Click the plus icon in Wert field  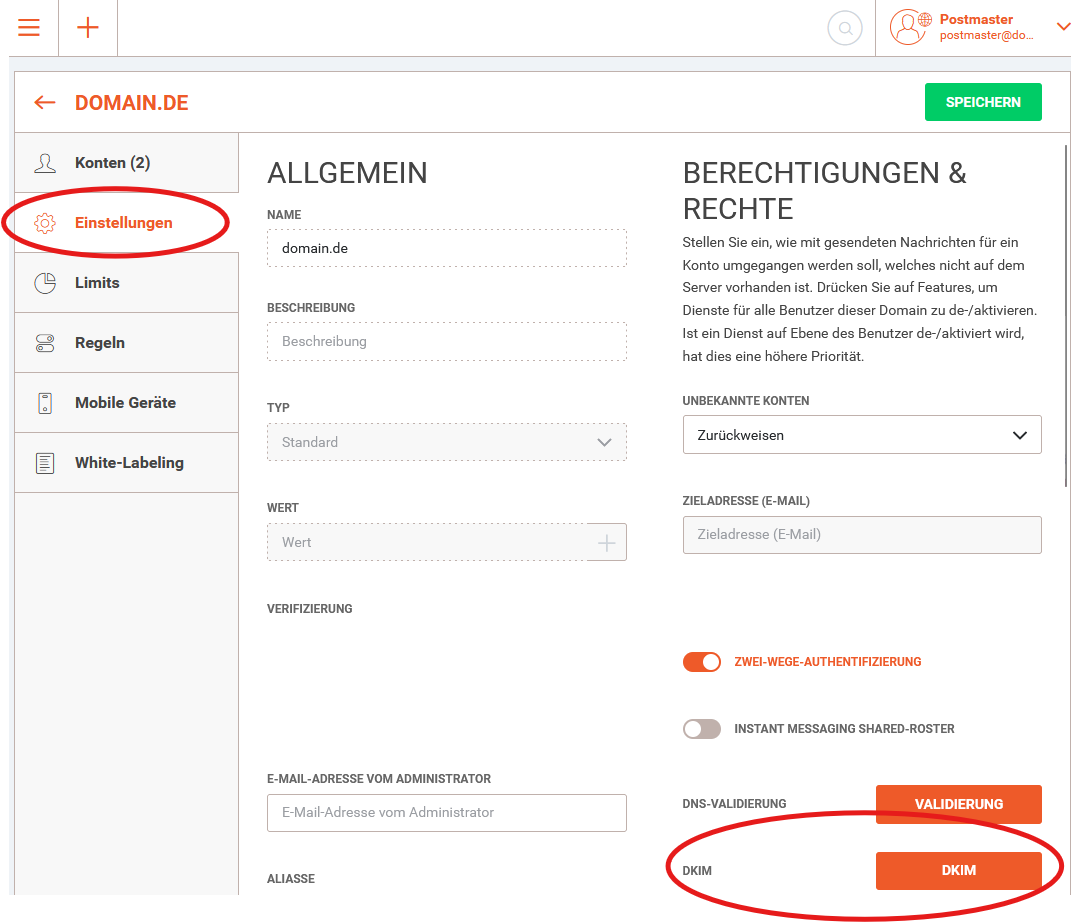[606, 542]
